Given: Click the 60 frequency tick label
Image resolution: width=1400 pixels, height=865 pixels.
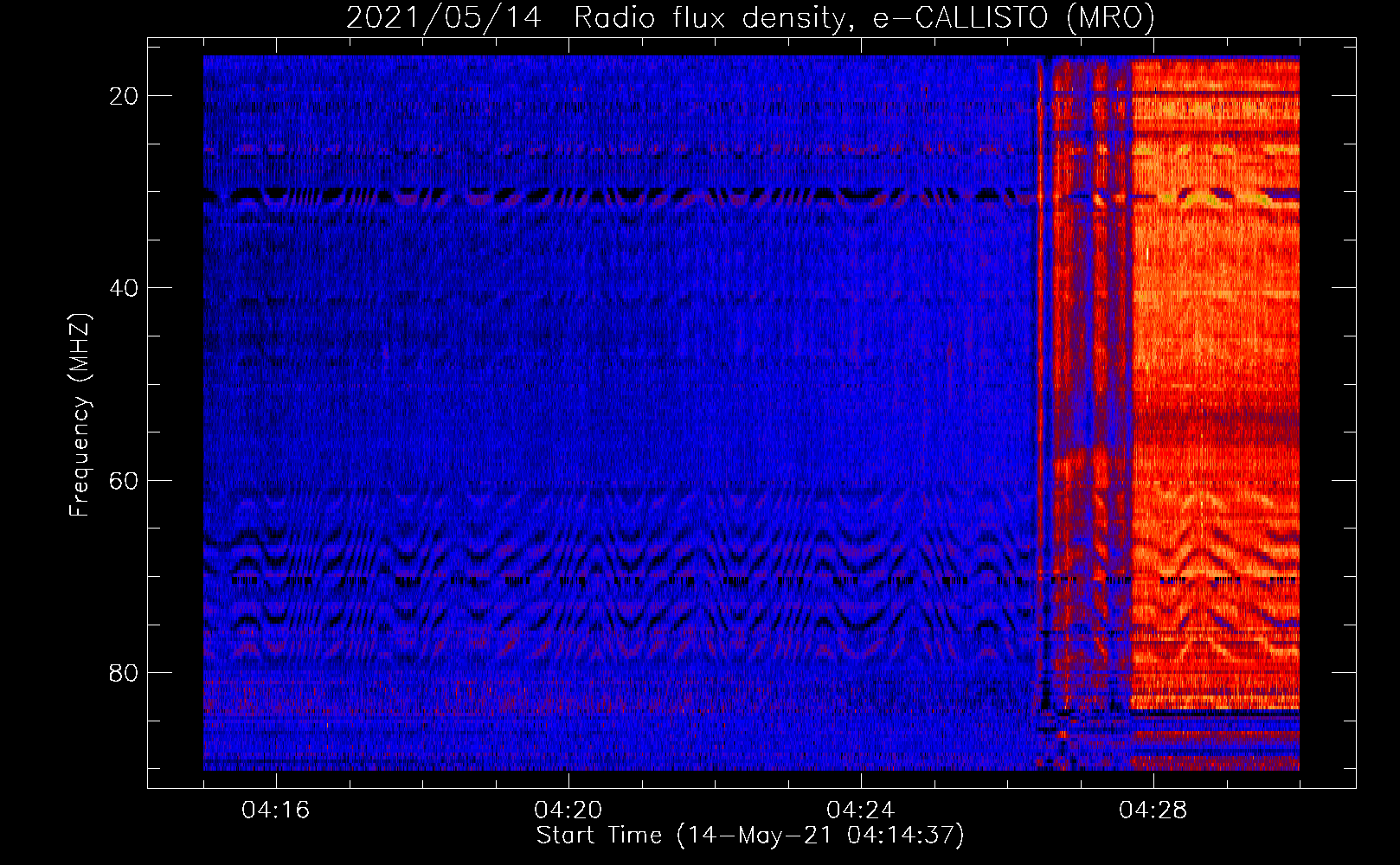Looking at the screenshot, I should [124, 481].
